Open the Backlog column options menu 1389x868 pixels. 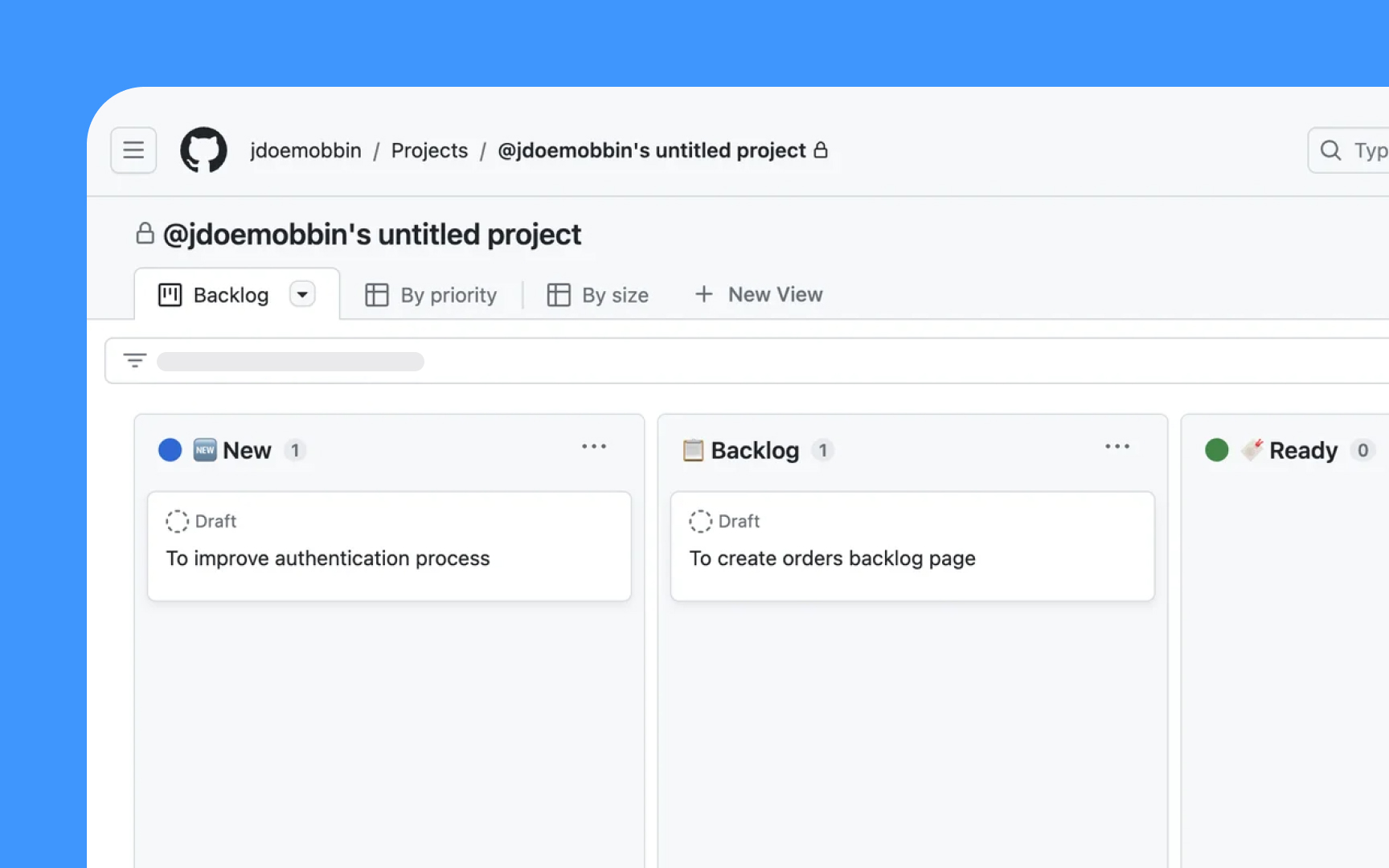(1117, 447)
